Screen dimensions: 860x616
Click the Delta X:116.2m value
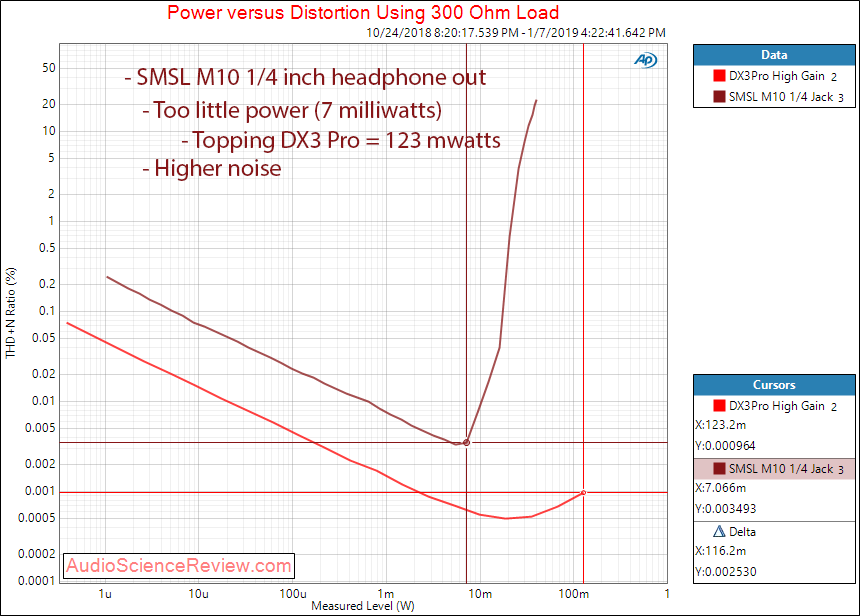coord(721,551)
